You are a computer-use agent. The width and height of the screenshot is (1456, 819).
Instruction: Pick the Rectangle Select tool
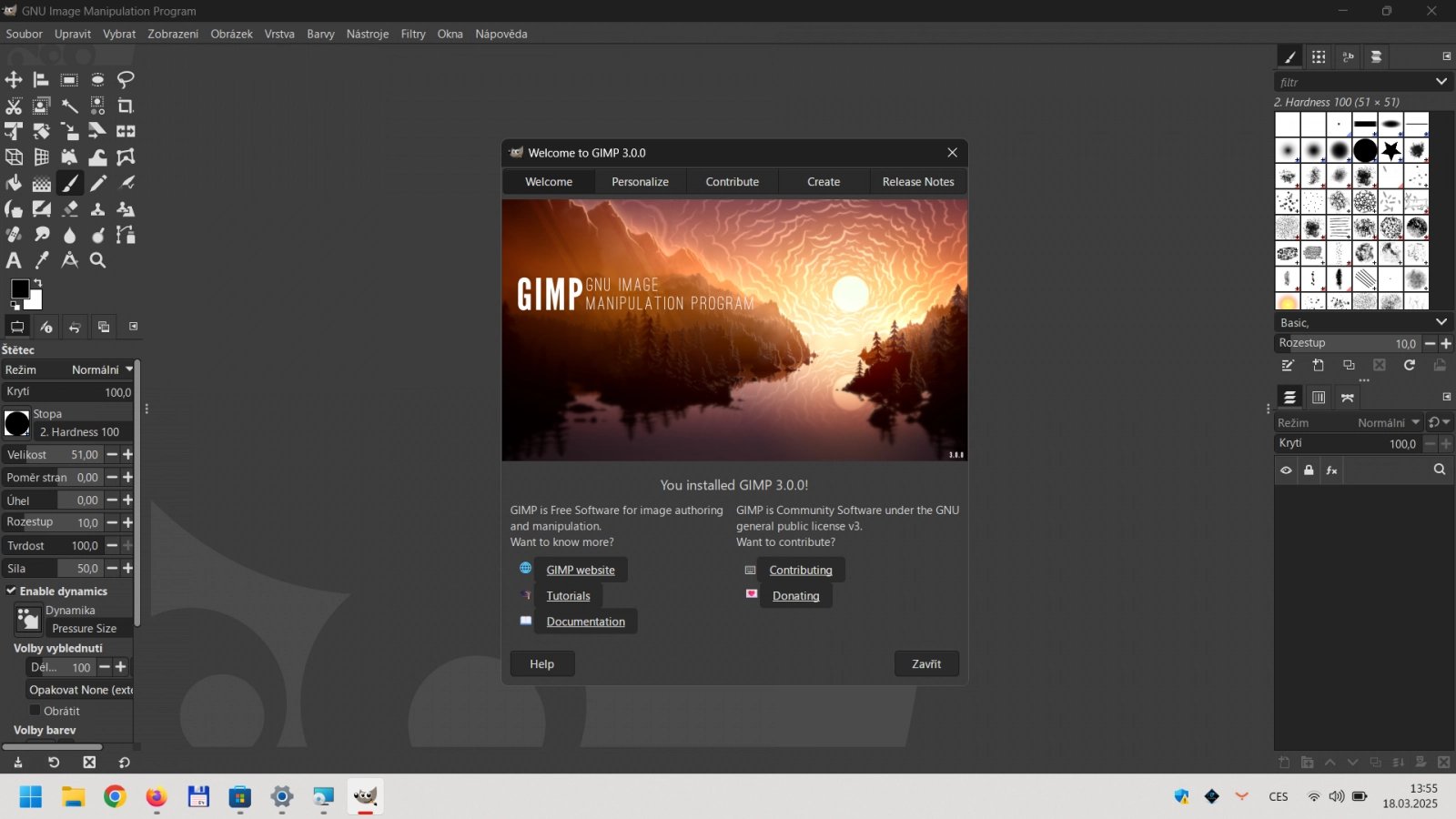click(x=69, y=80)
